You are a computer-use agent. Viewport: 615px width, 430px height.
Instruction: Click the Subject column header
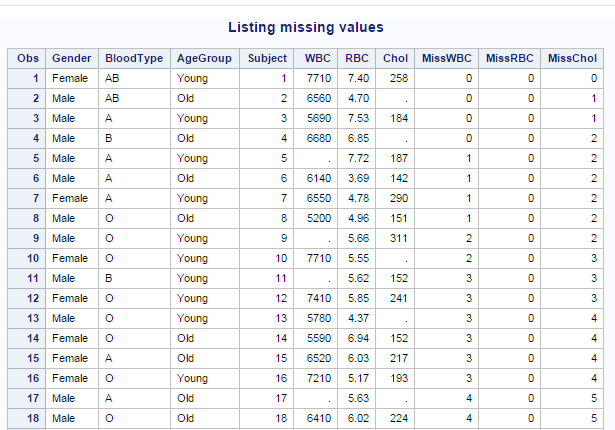click(x=267, y=59)
